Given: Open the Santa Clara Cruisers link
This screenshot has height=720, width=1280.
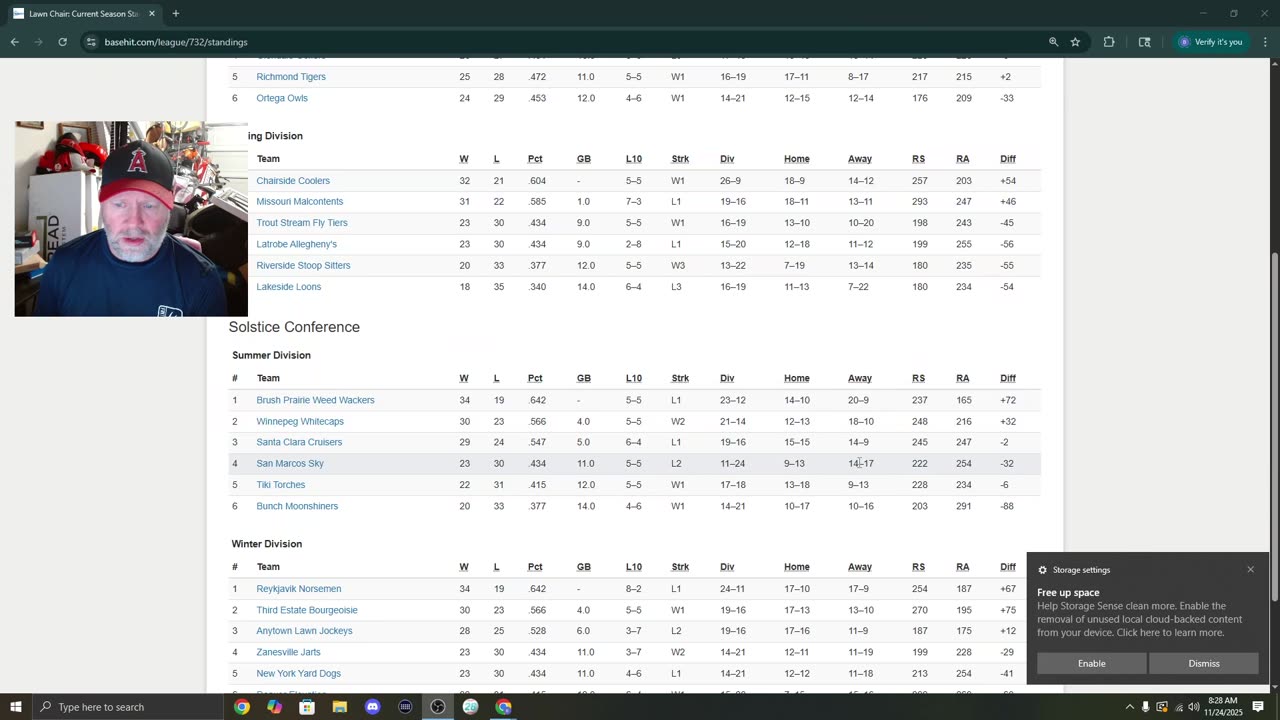Looking at the screenshot, I should pos(299,442).
